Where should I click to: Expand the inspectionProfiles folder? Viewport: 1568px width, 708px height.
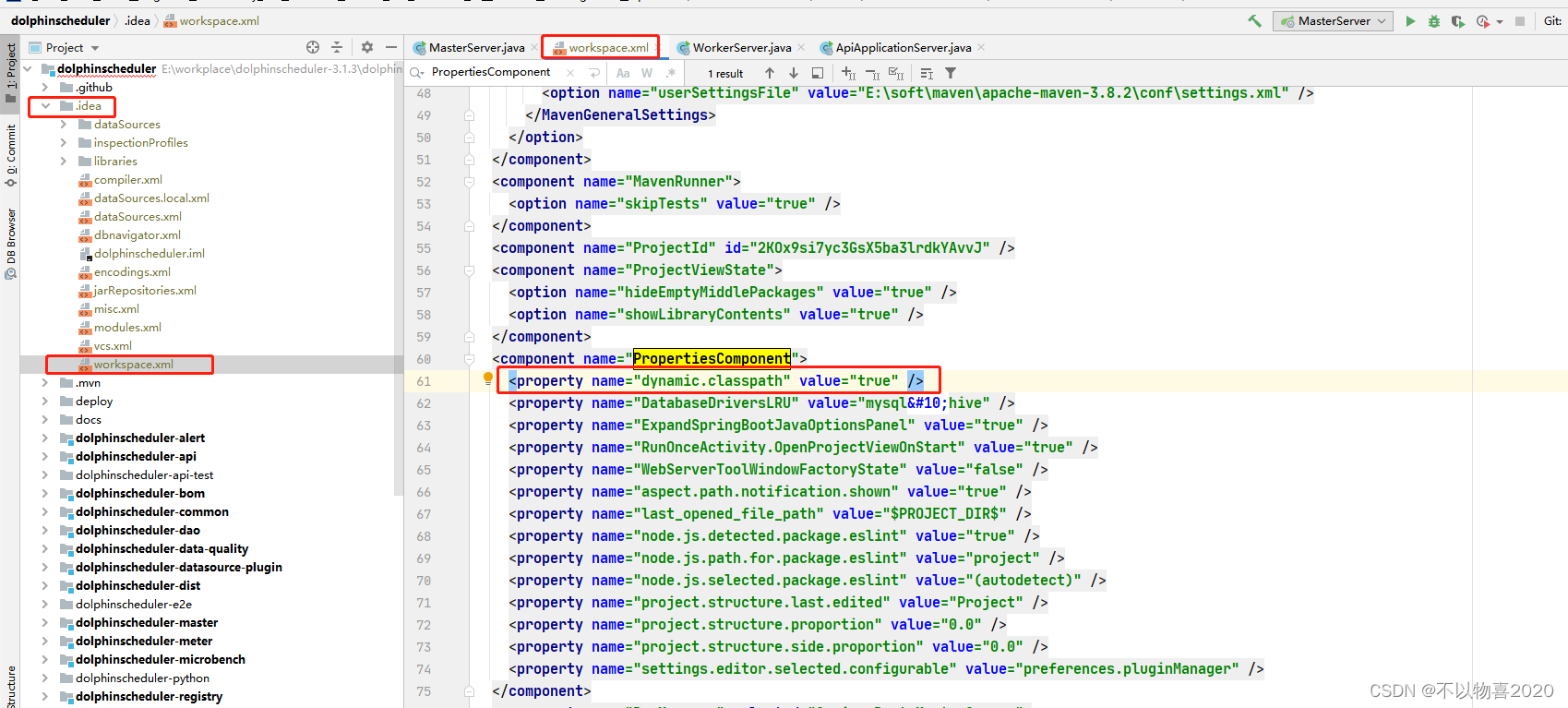[63, 142]
